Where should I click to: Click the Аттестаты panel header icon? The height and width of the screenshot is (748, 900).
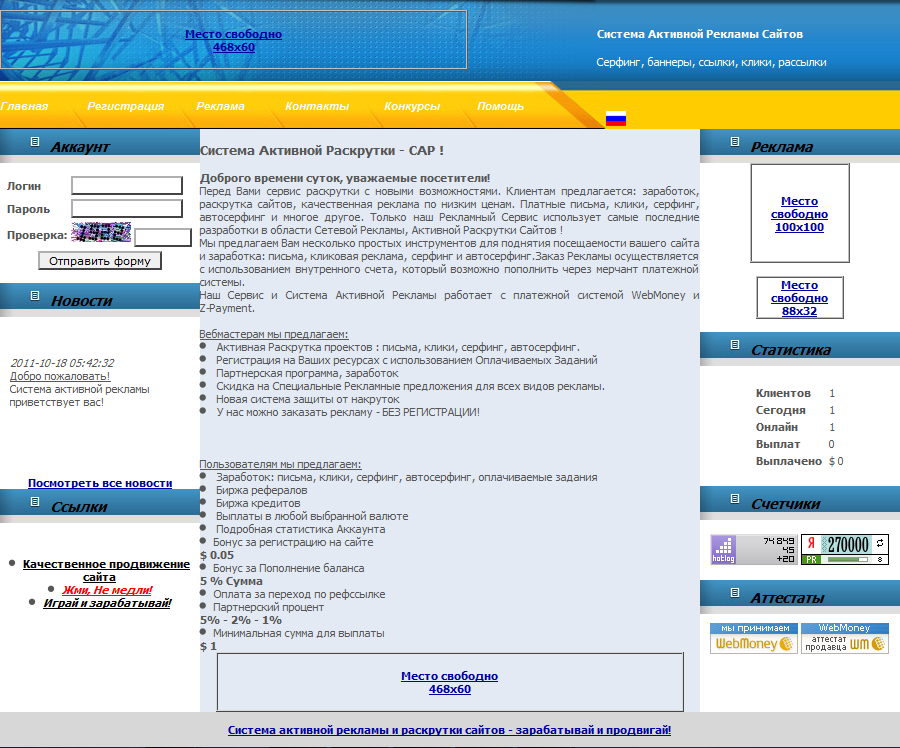pos(735,592)
